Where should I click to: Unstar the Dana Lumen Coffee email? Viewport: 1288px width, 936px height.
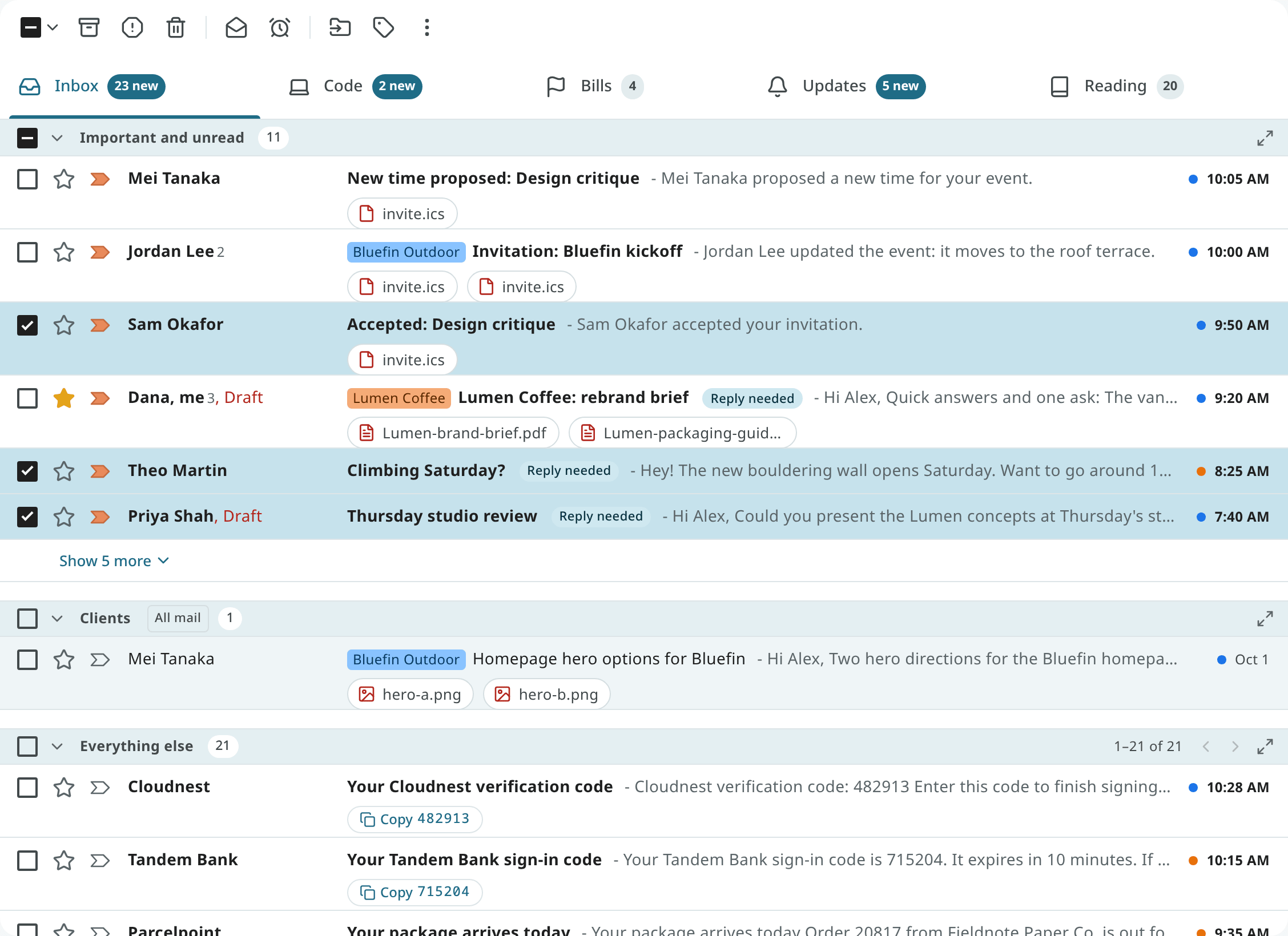(x=64, y=398)
